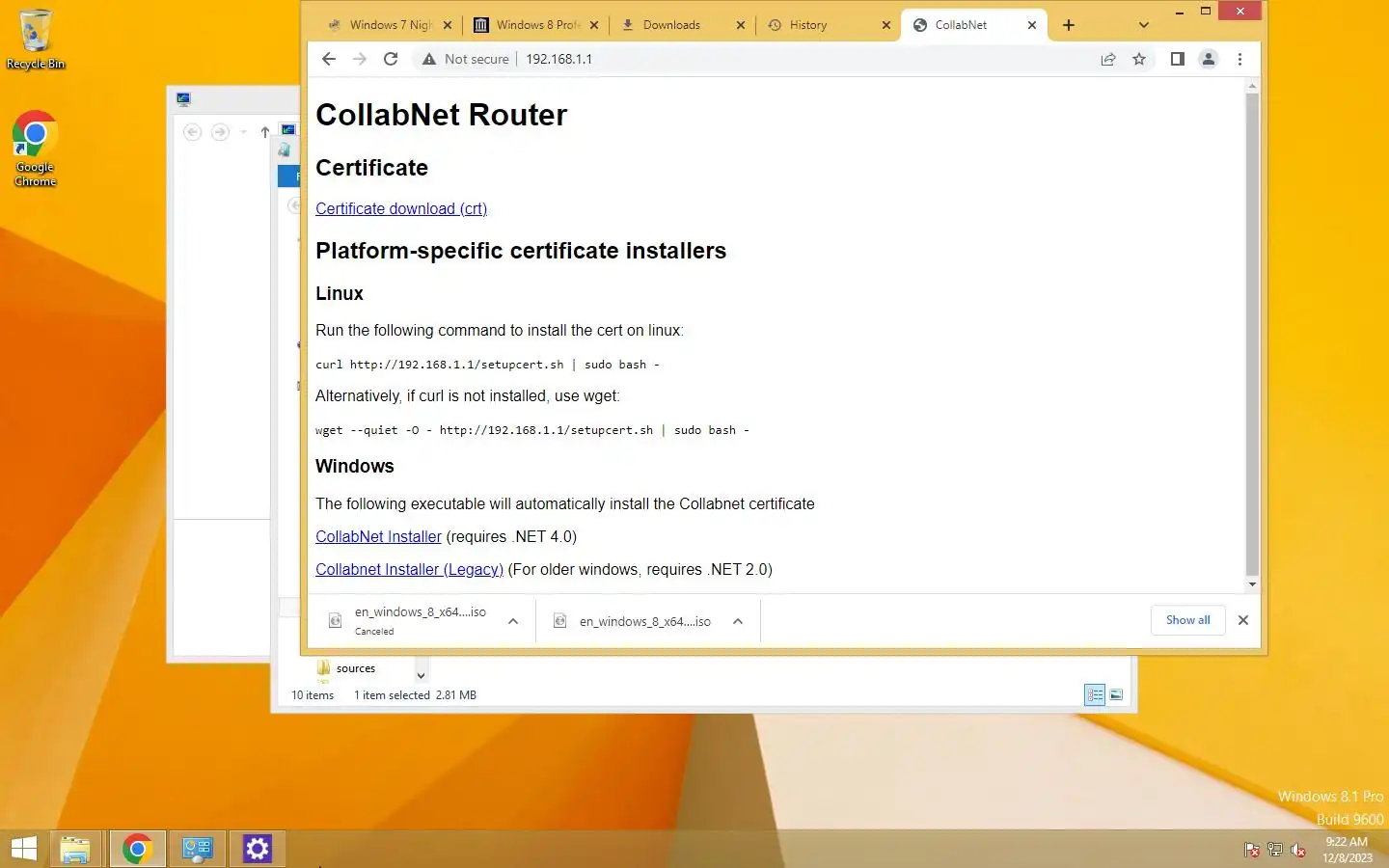The height and width of the screenshot is (868, 1389).
Task: Open Control Panel taskbar icon
Action: (198, 849)
